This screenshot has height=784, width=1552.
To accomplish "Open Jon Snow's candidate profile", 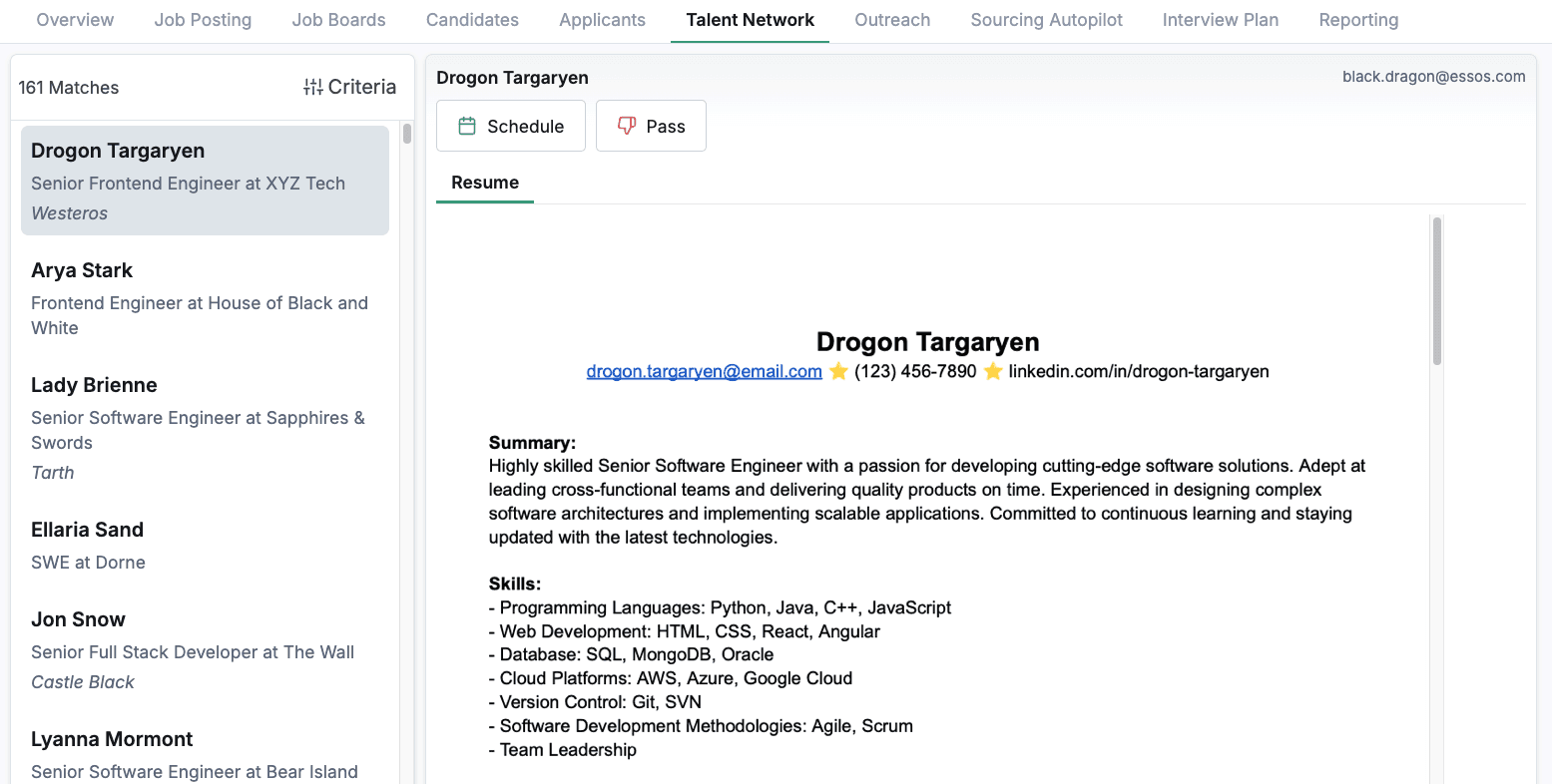I will [x=205, y=649].
